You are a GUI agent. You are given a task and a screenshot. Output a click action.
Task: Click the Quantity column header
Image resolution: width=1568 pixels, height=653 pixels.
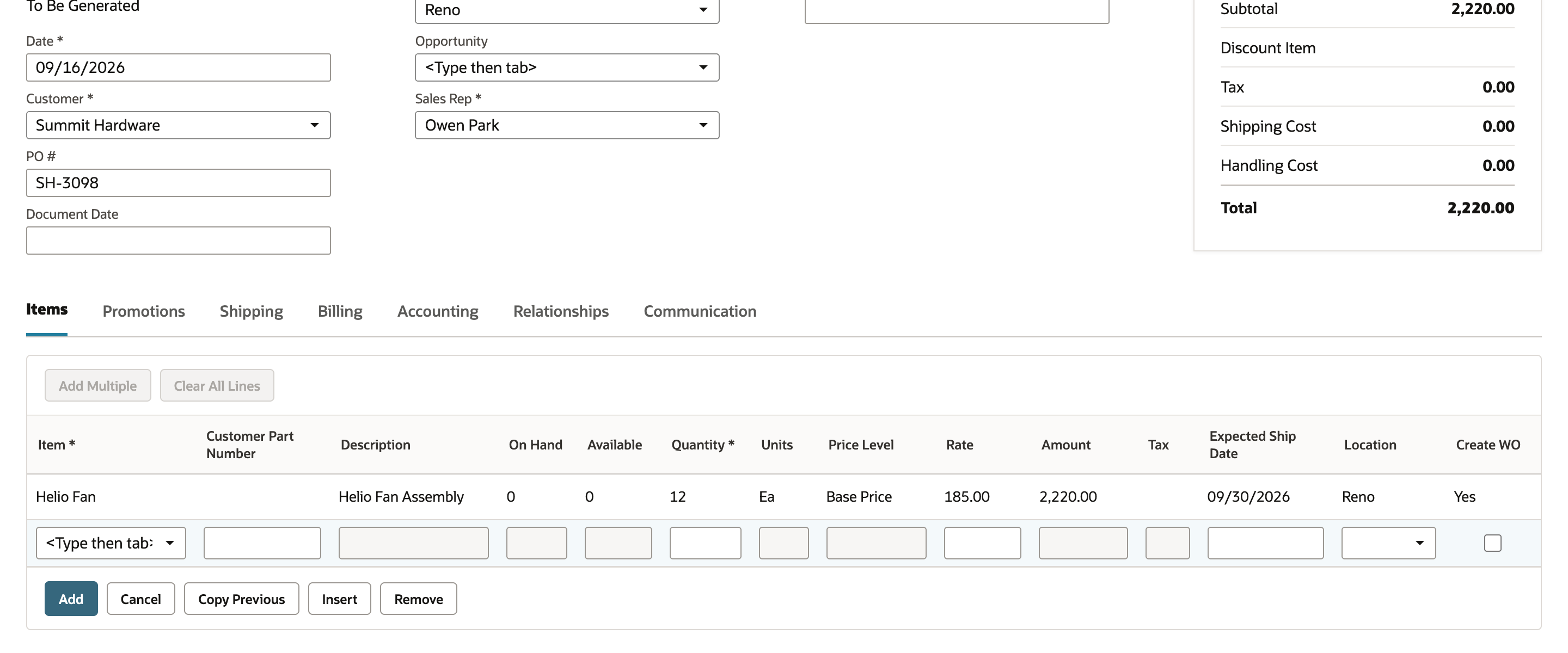702,444
